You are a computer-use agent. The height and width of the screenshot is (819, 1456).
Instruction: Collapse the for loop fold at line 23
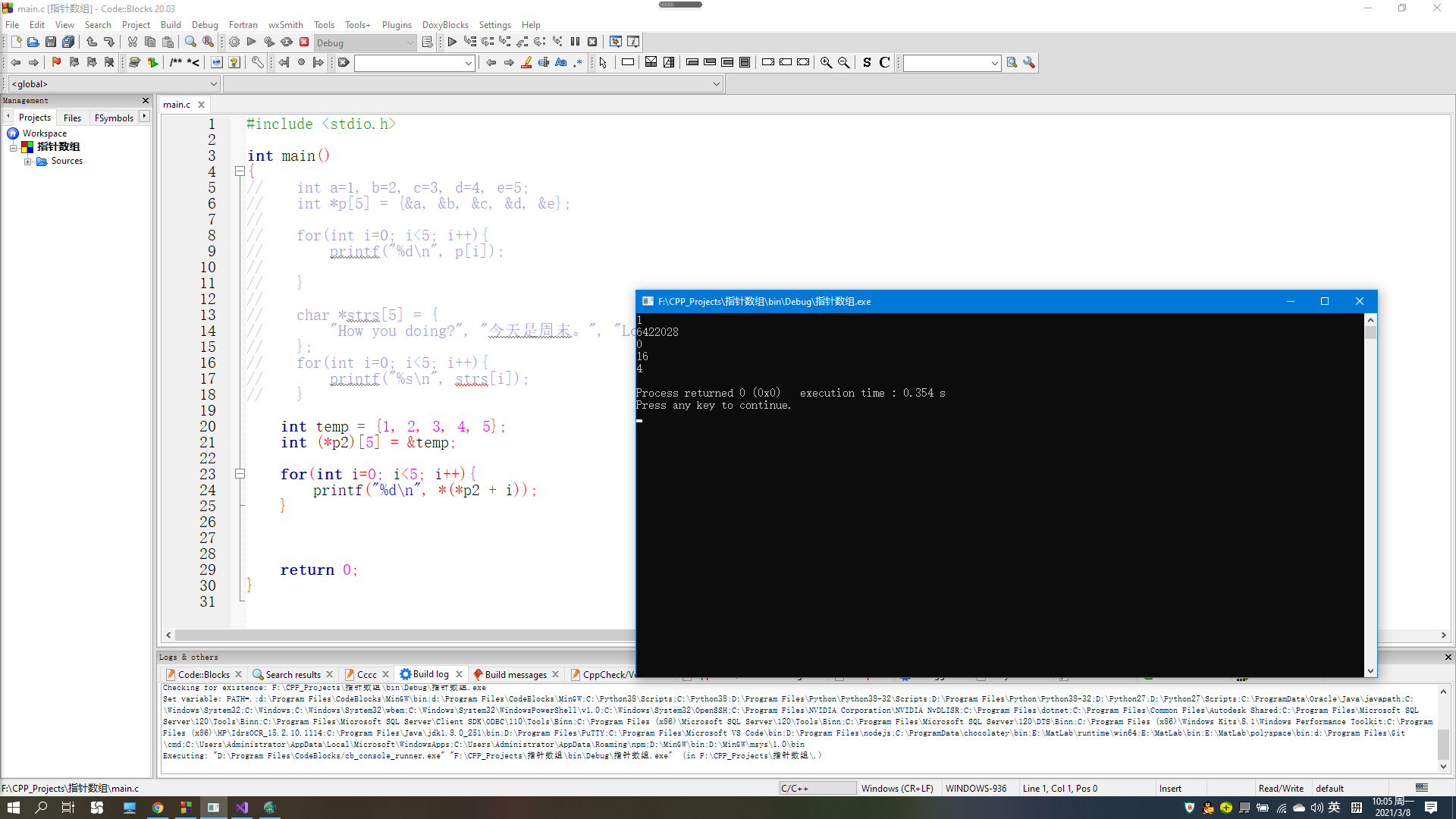[x=240, y=474]
